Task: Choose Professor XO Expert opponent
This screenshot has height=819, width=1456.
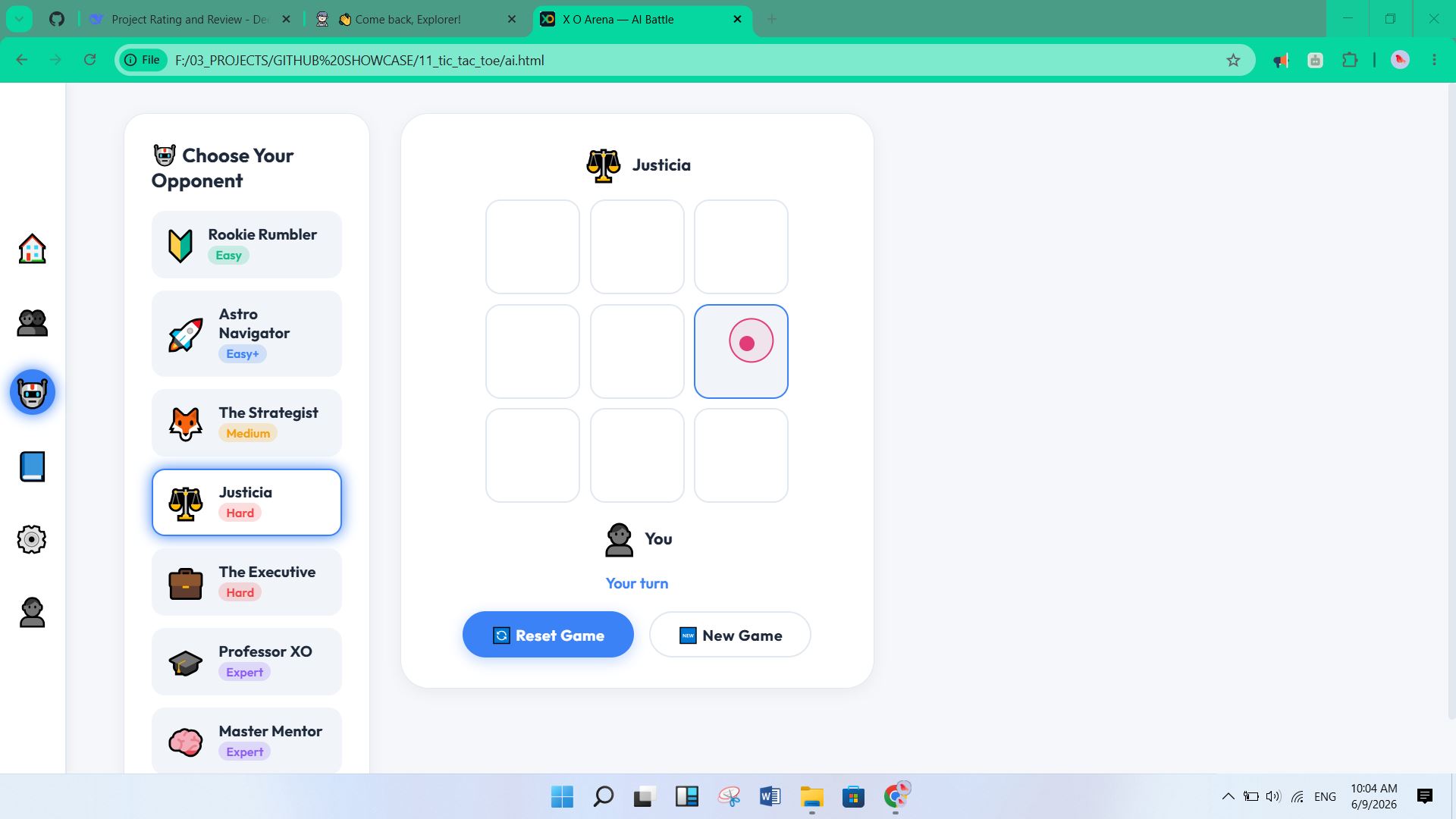Action: tap(246, 661)
